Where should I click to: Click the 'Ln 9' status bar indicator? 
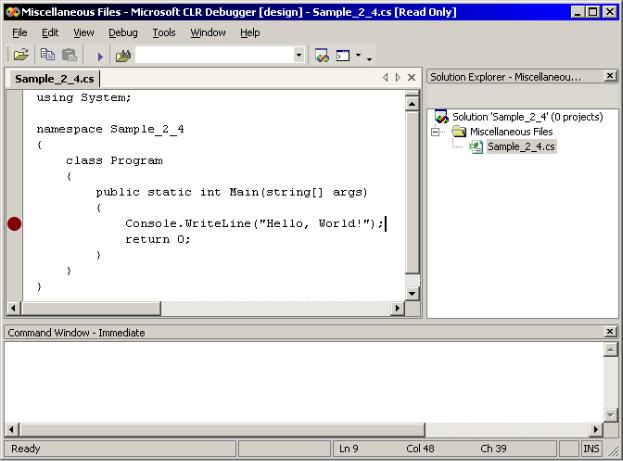[x=348, y=449]
